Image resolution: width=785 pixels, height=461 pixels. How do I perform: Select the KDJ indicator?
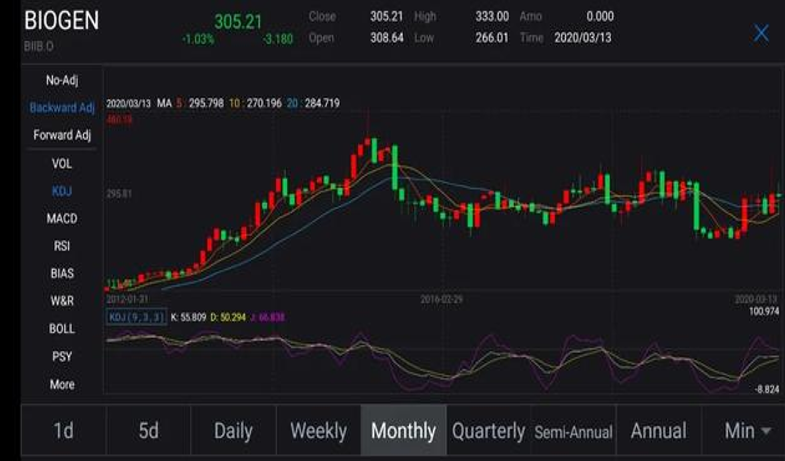tap(62, 190)
